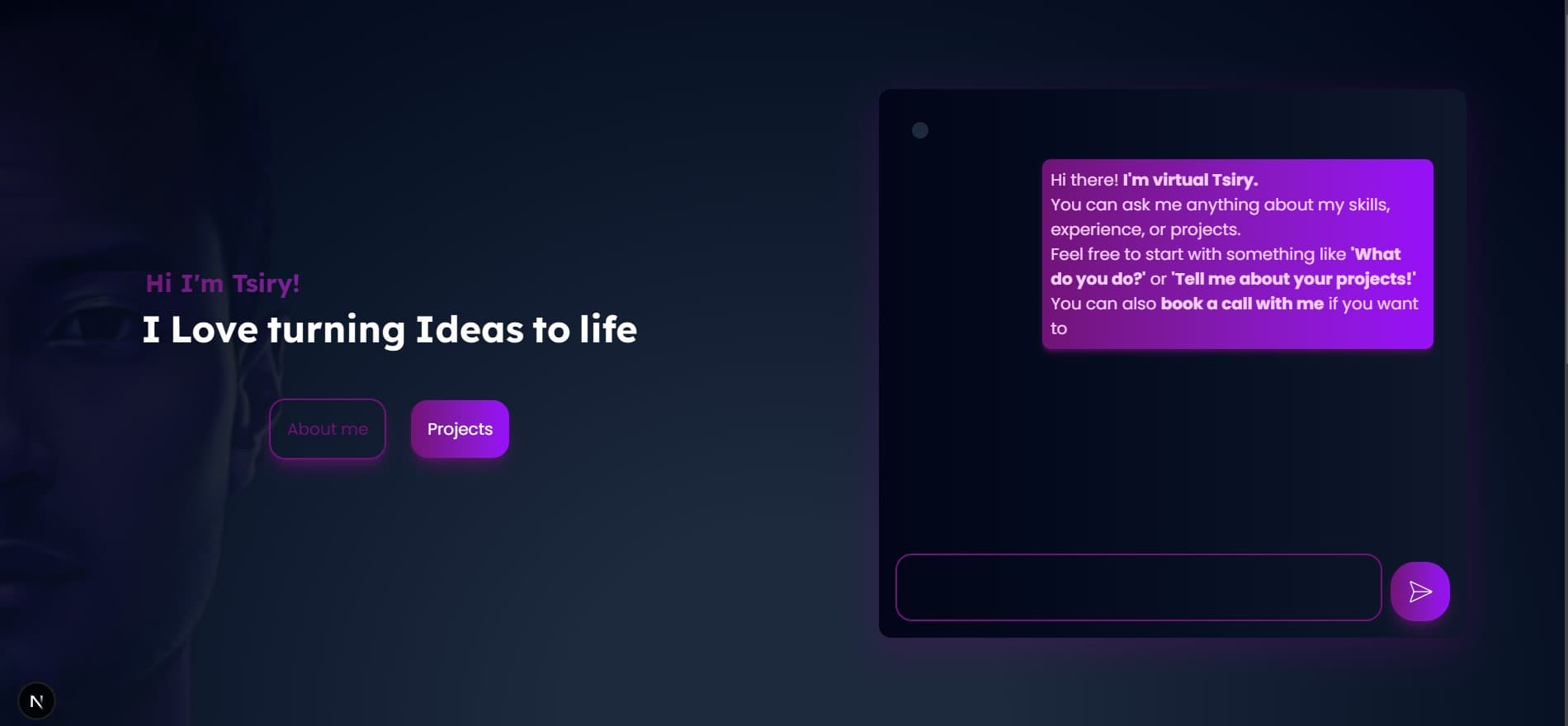Click the paper-plane send icon

pos(1419,592)
